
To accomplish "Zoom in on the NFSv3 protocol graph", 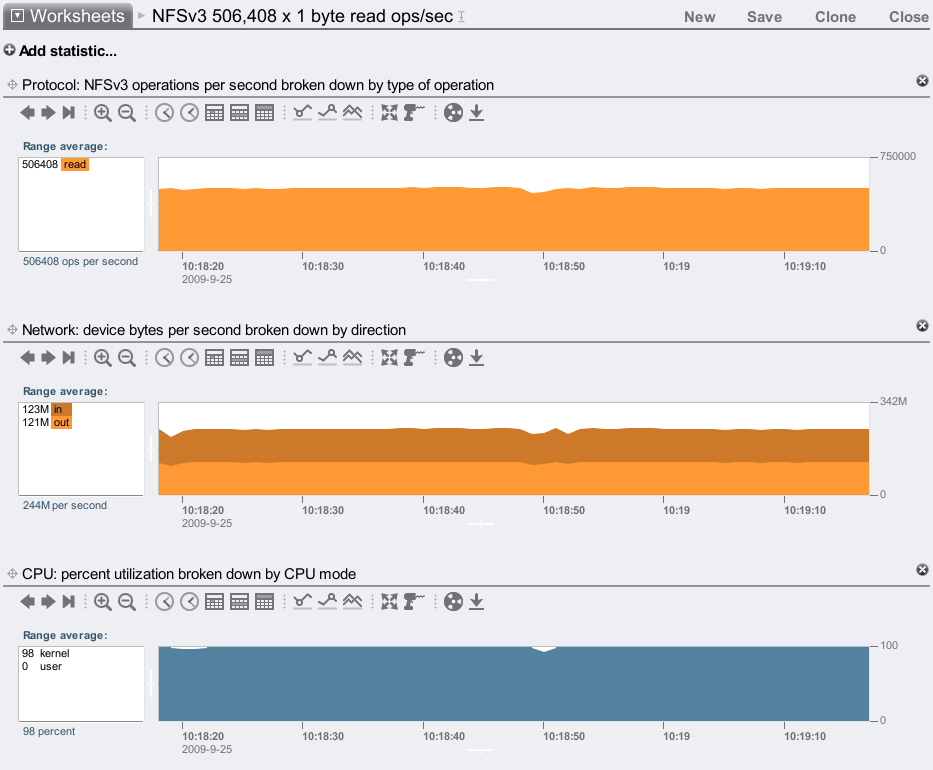I will pos(103,113).
